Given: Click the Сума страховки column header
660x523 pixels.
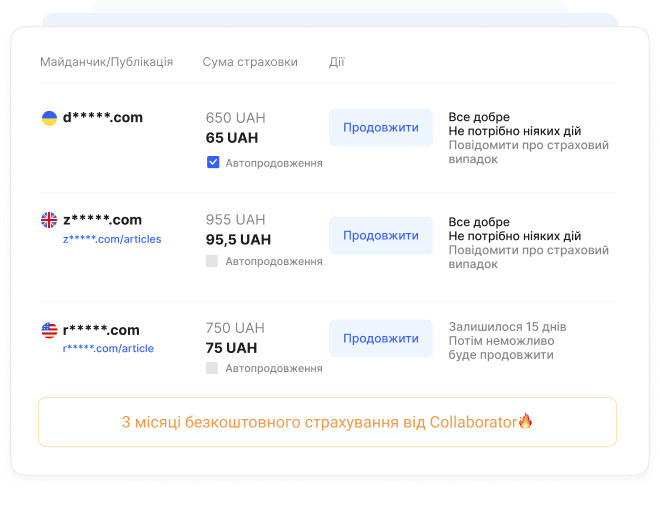Looking at the screenshot, I should (x=250, y=62).
